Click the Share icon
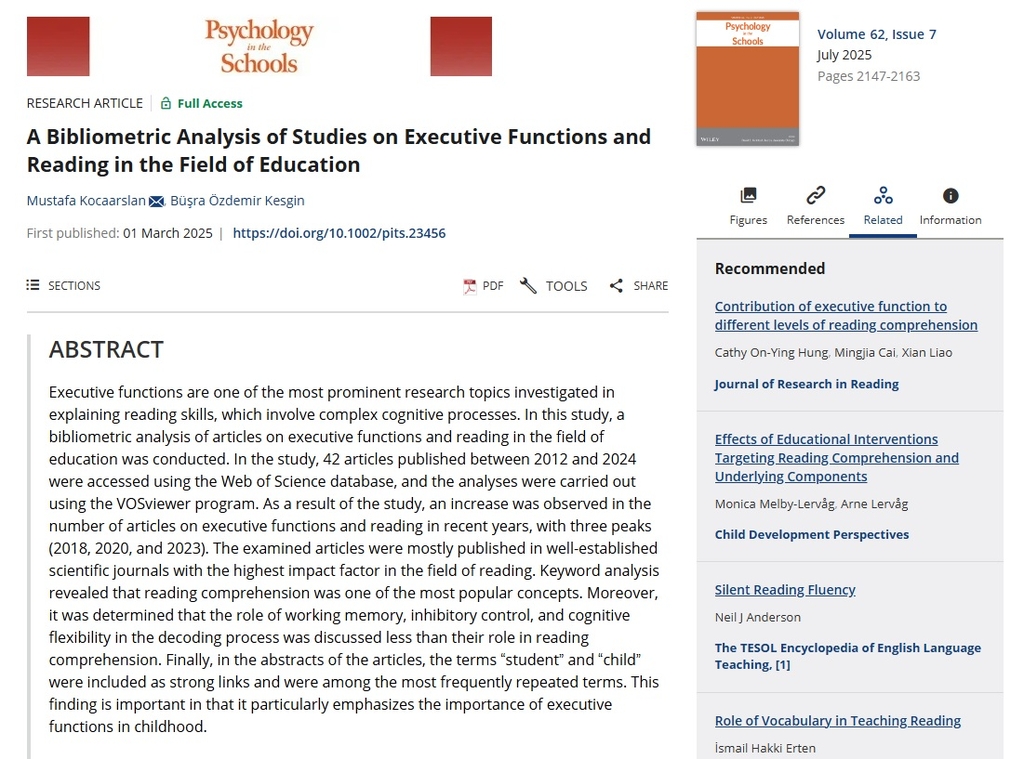 tap(616, 286)
